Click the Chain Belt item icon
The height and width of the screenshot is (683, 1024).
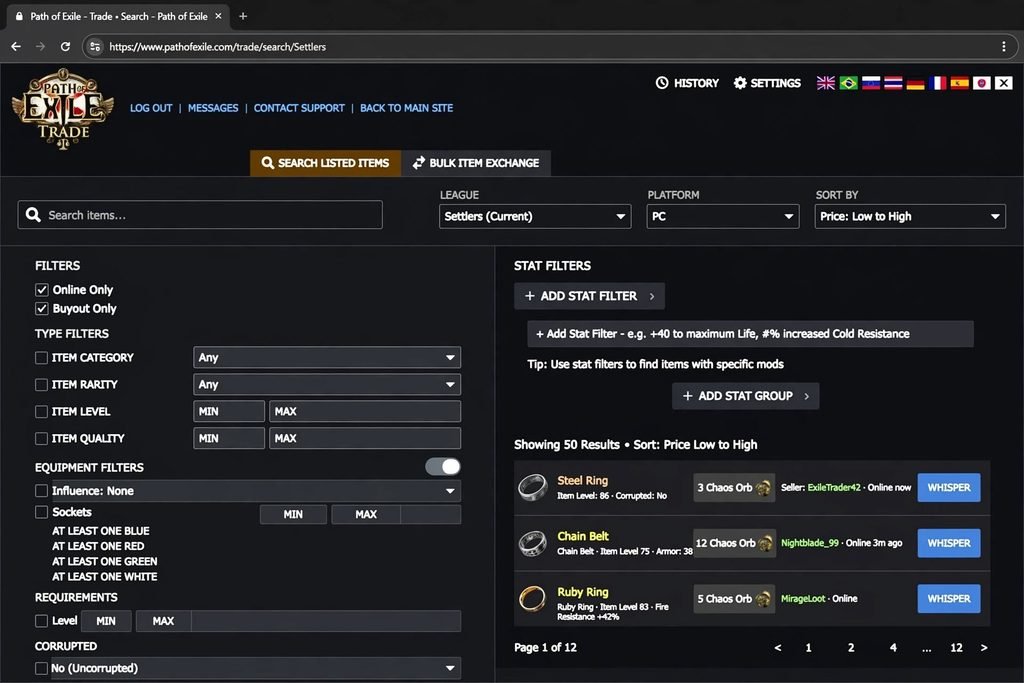tap(533, 543)
